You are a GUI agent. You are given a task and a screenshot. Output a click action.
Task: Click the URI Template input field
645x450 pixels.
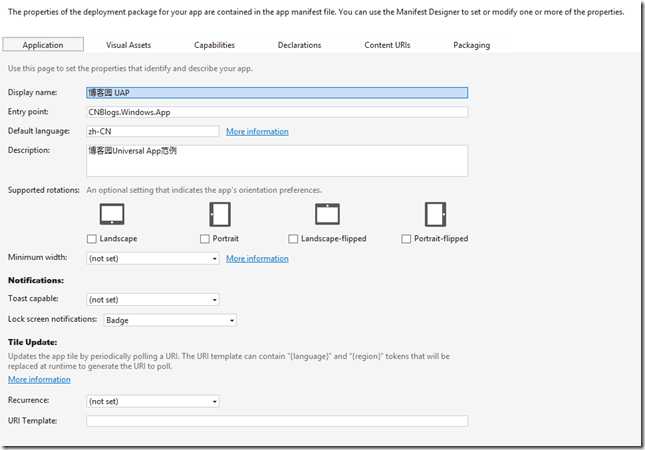[x=277, y=421]
